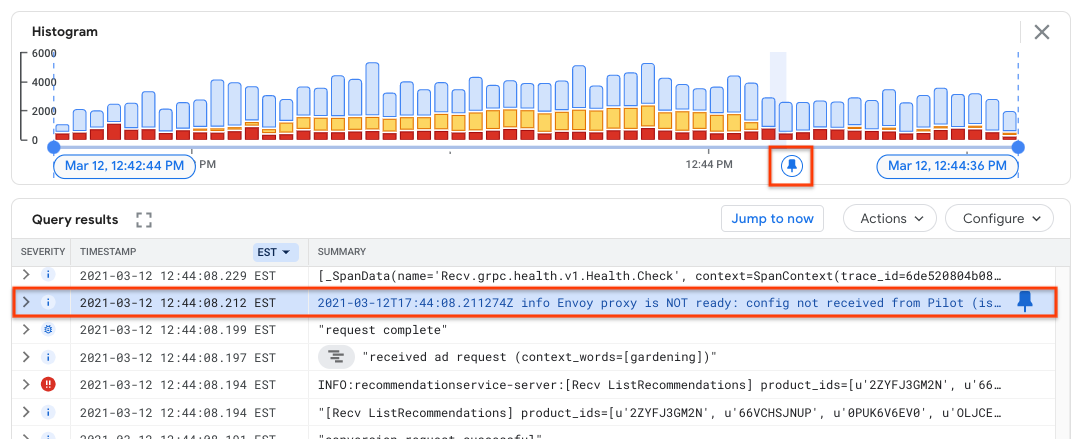Click the TIMESTAMP column header
This screenshot has width=1081, height=441.
(x=109, y=252)
